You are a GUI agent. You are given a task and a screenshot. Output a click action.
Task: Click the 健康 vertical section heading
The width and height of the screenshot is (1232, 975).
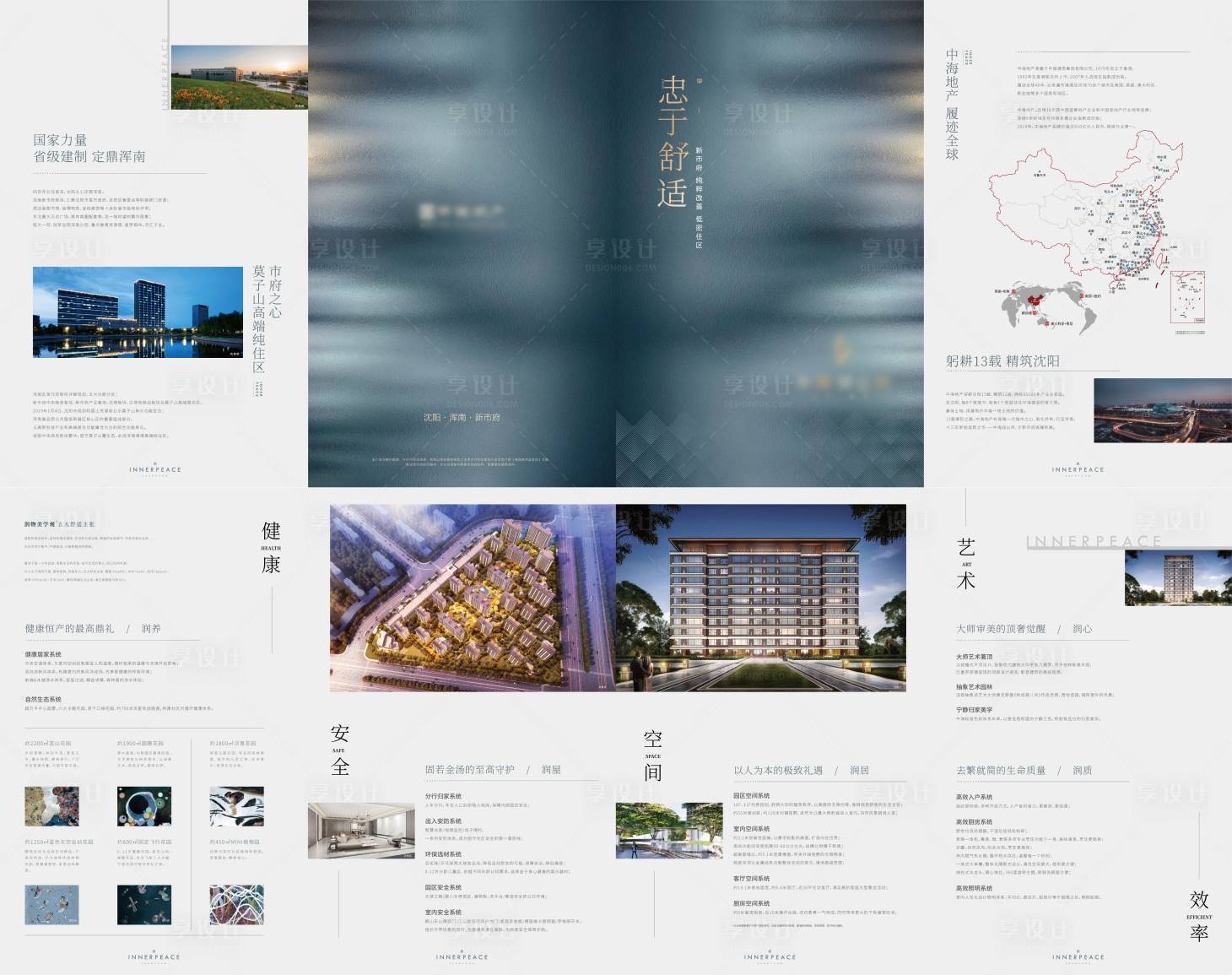[x=271, y=548]
